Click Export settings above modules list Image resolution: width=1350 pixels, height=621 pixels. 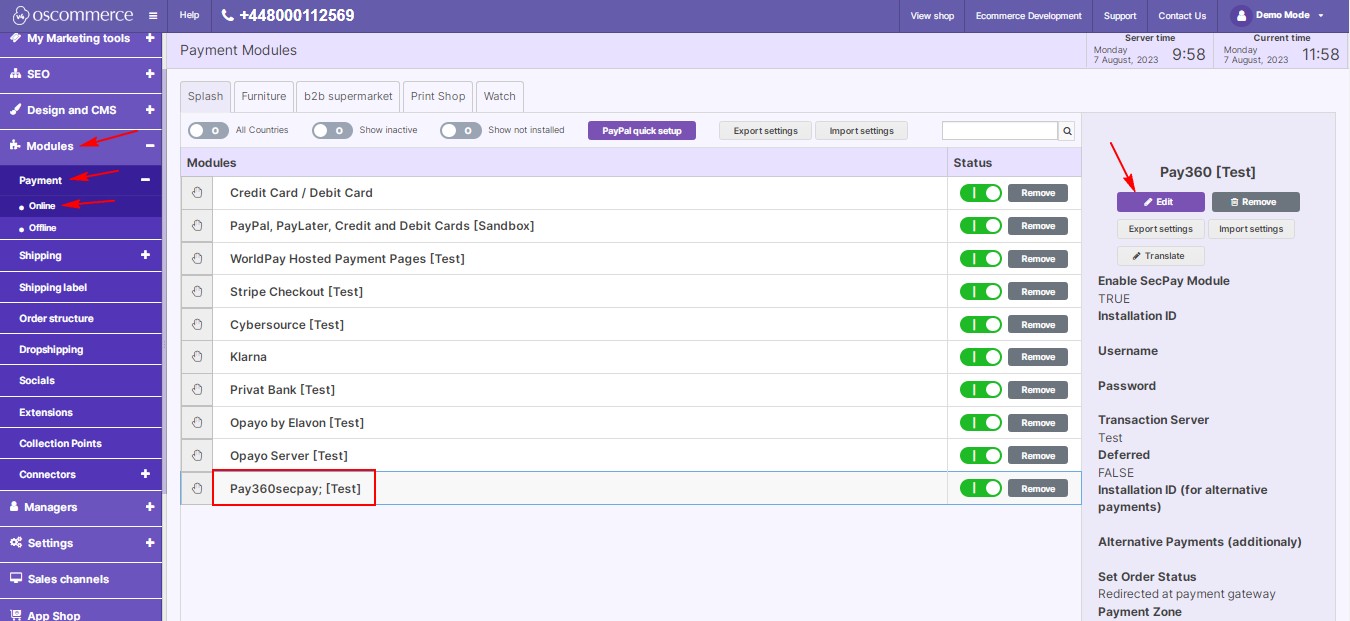click(x=766, y=131)
